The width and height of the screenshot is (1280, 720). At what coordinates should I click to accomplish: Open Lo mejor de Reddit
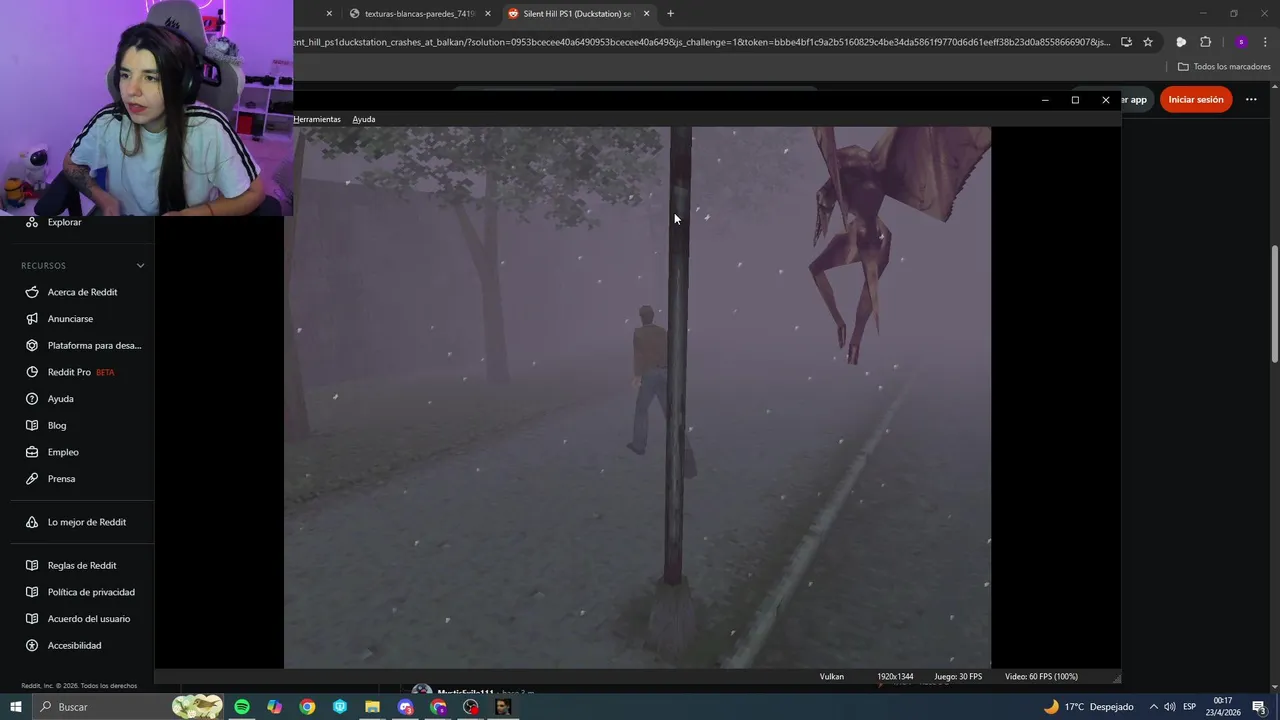coord(86,522)
